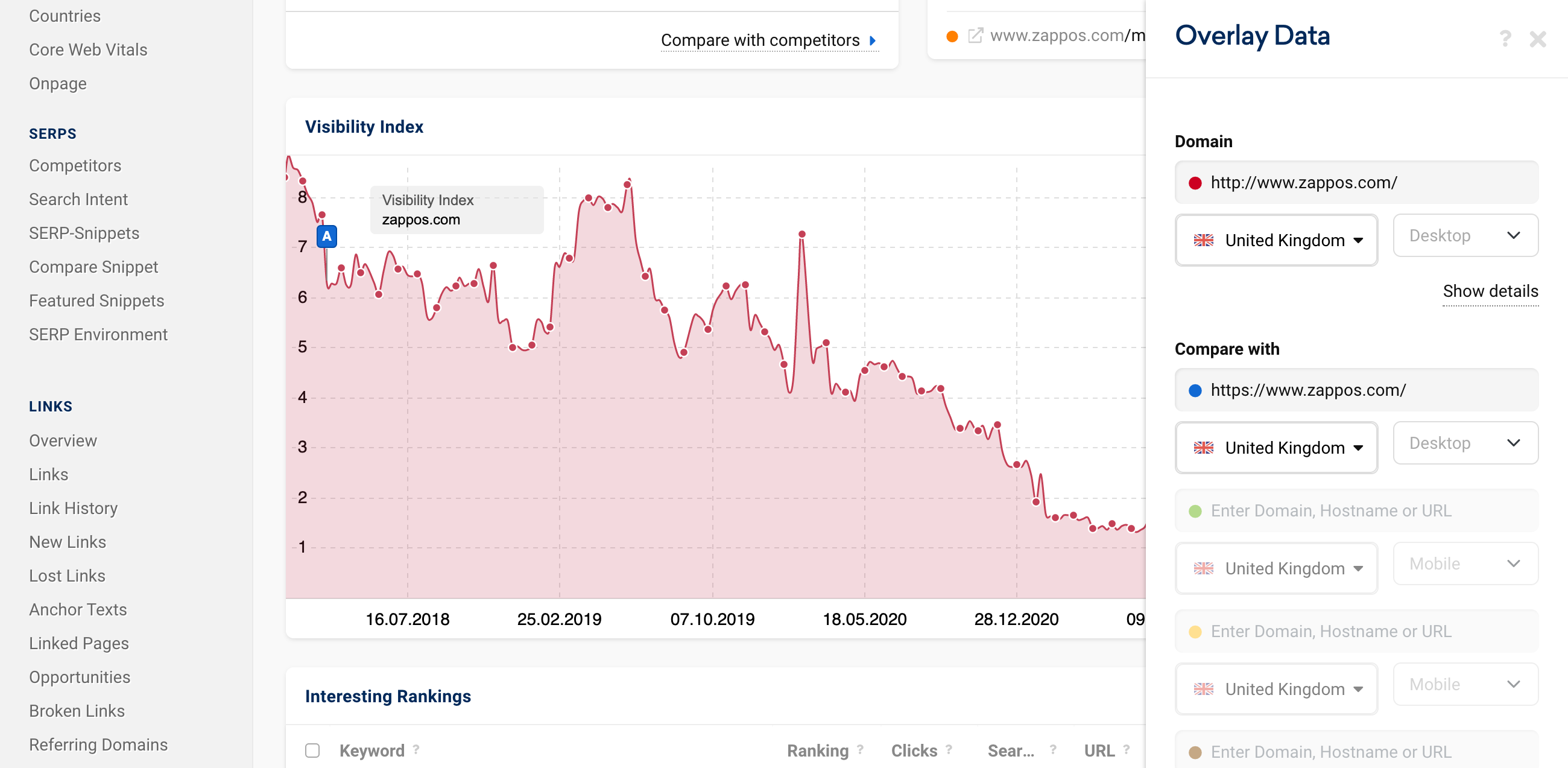The image size is (1568, 768).
Task: Click help icon next to Sear... column
Action: coord(1052,750)
